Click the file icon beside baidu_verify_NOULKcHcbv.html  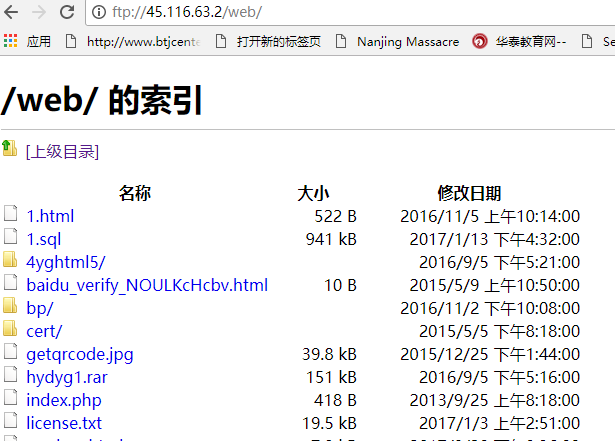click(x=11, y=282)
